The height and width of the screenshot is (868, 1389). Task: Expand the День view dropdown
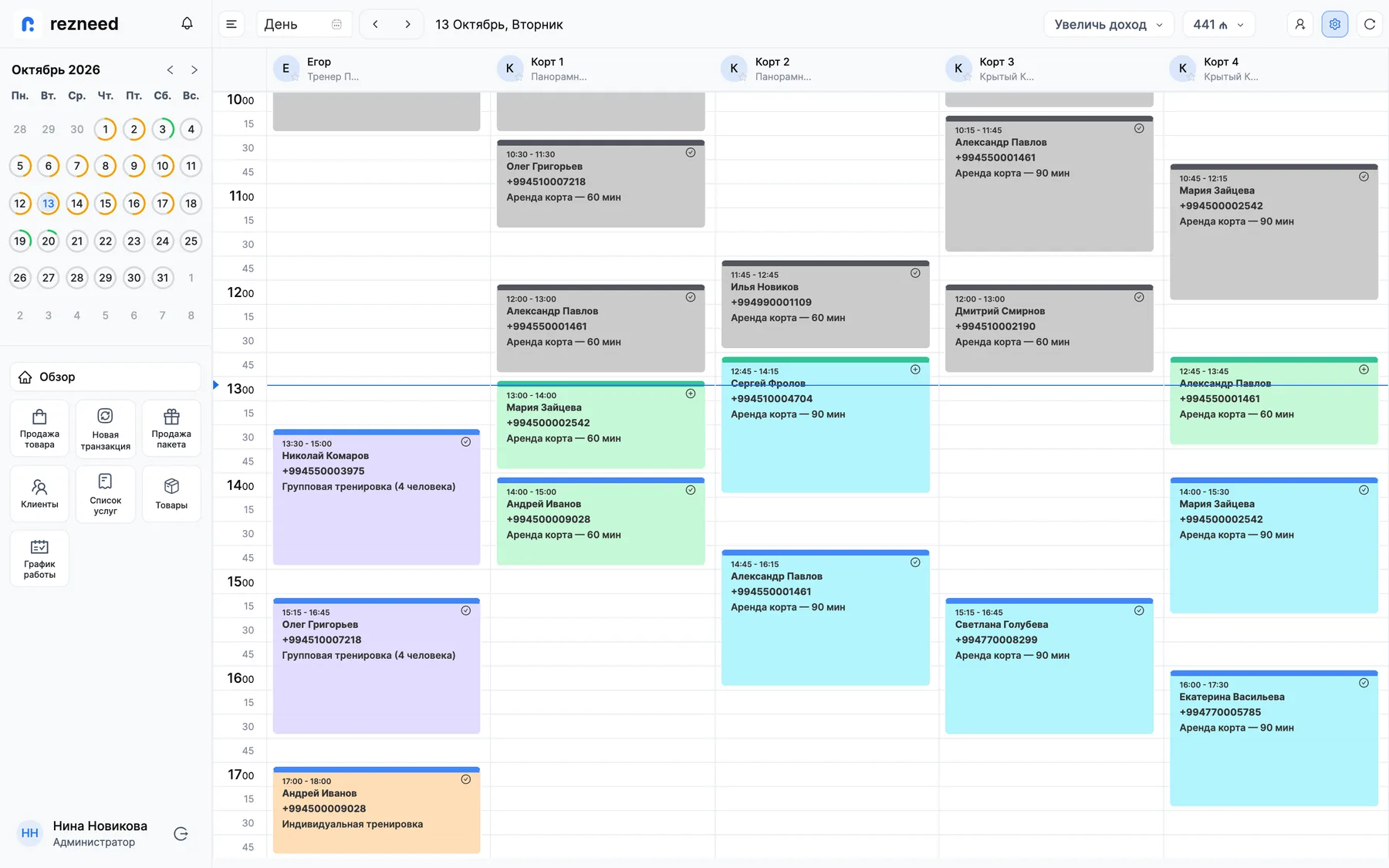coord(304,25)
